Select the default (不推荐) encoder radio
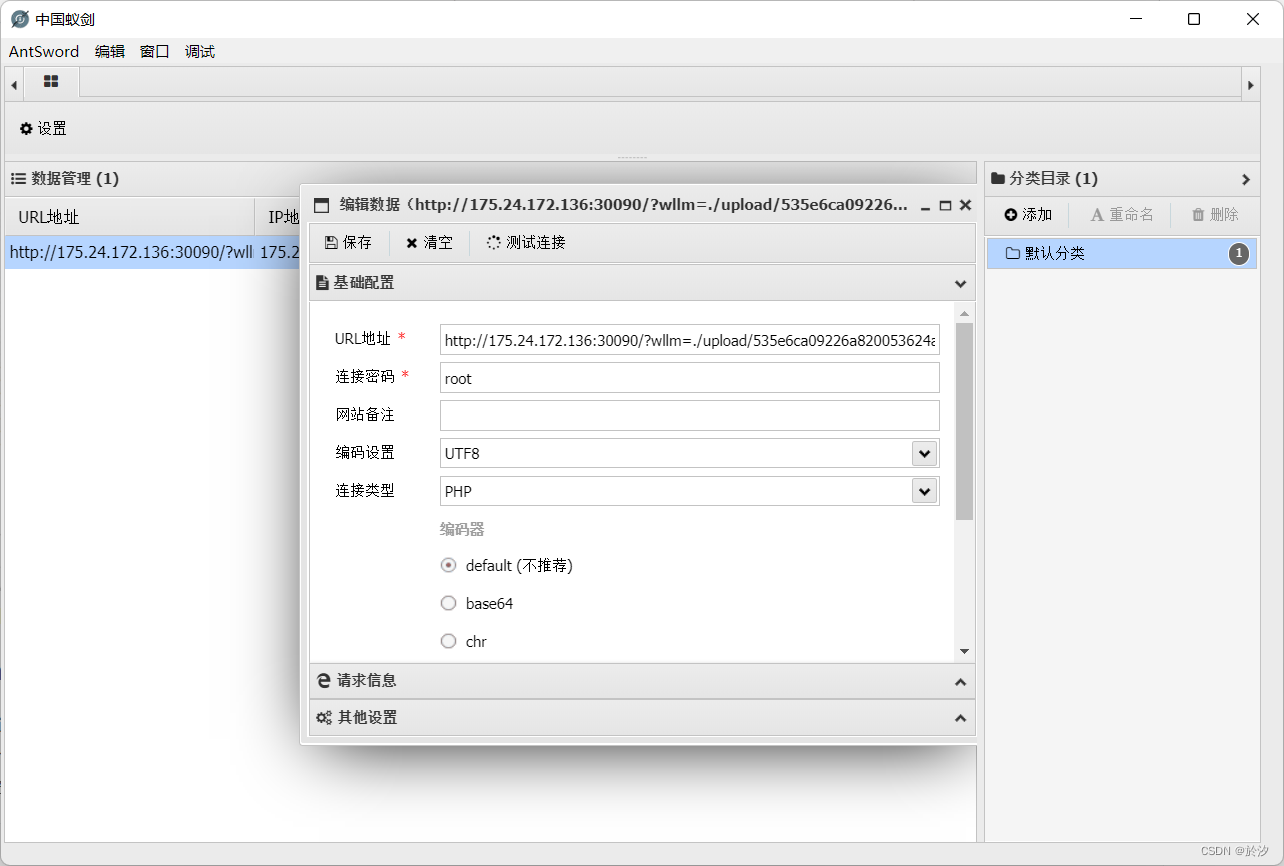This screenshot has width=1284, height=866. click(448, 565)
